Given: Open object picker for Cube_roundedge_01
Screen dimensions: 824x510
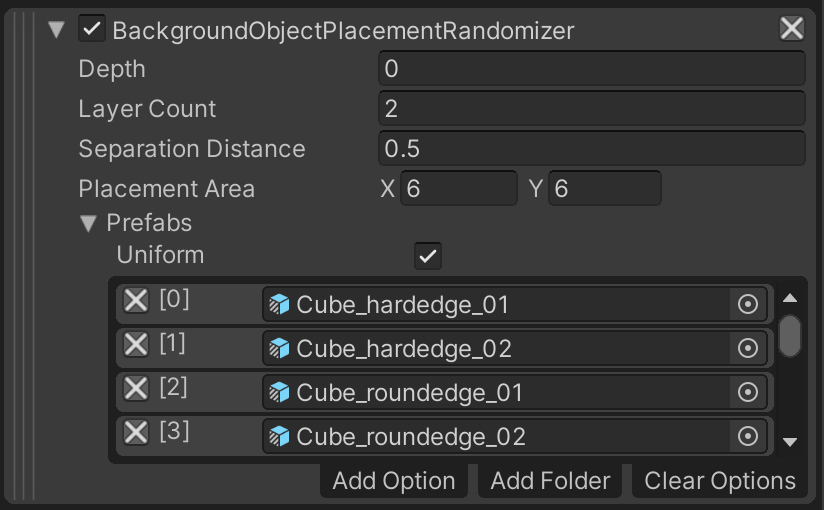Looking at the screenshot, I should pyautogui.click(x=747, y=392).
